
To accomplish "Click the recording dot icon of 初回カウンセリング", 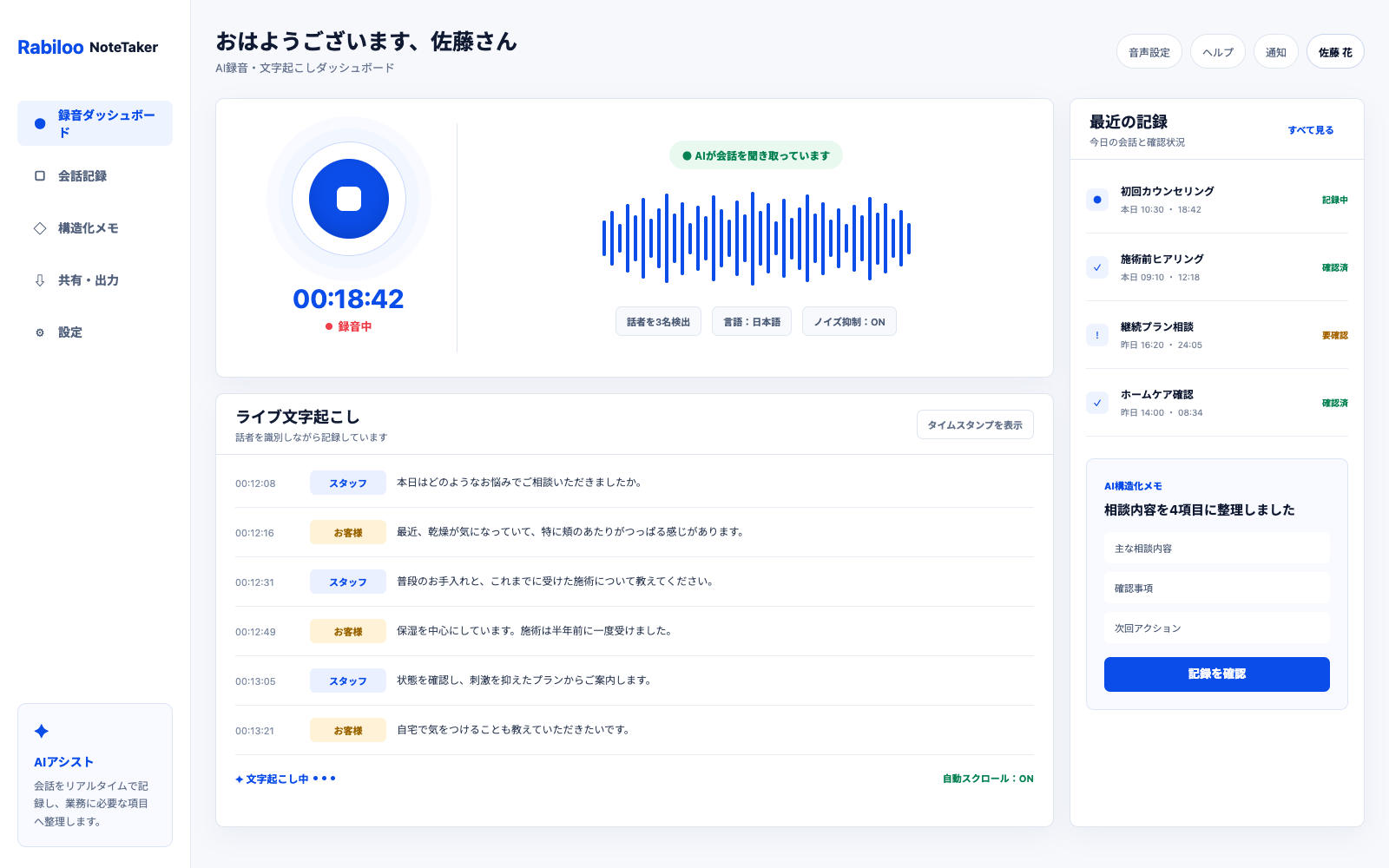I will 1097,200.
